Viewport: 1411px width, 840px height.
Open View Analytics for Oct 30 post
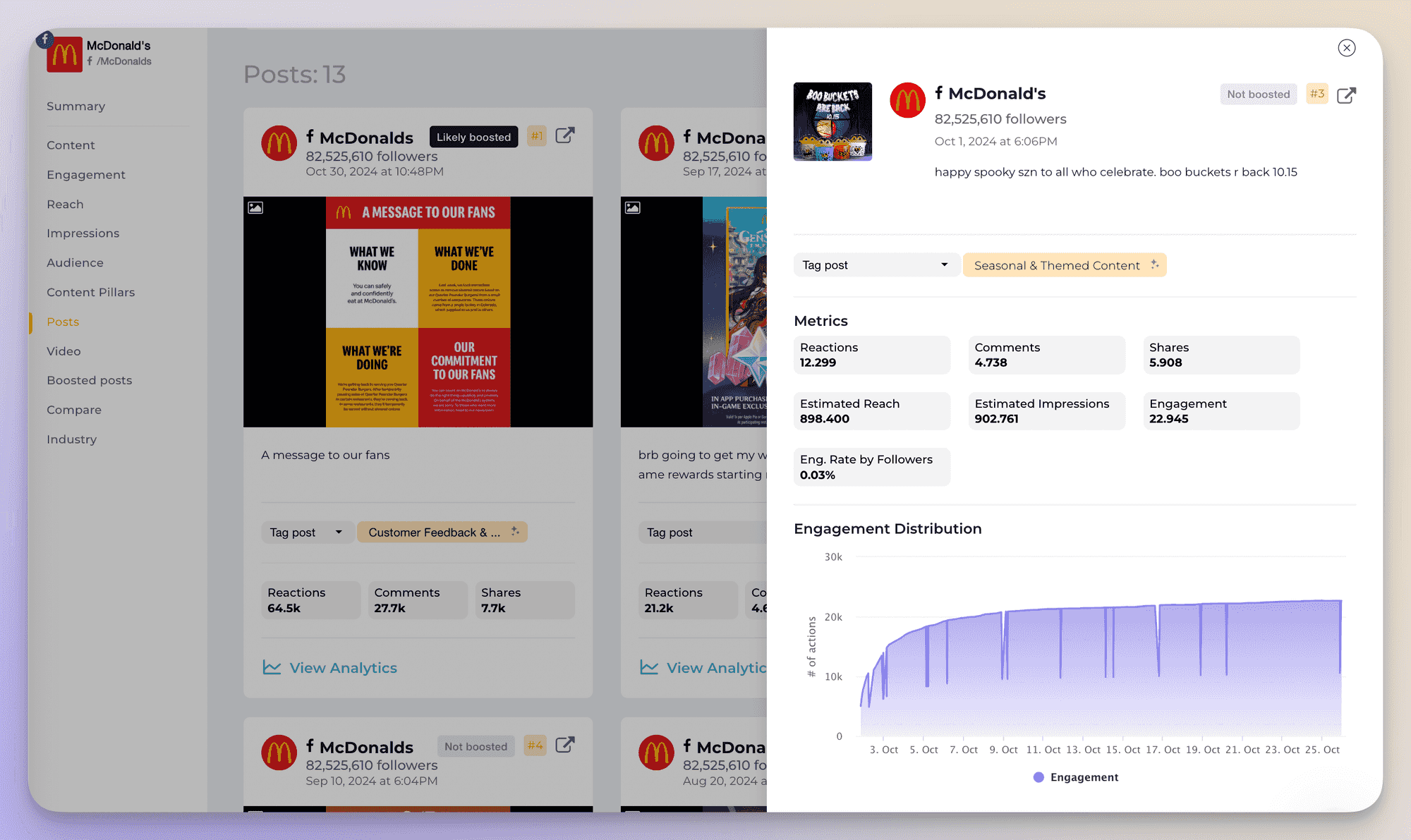343,668
